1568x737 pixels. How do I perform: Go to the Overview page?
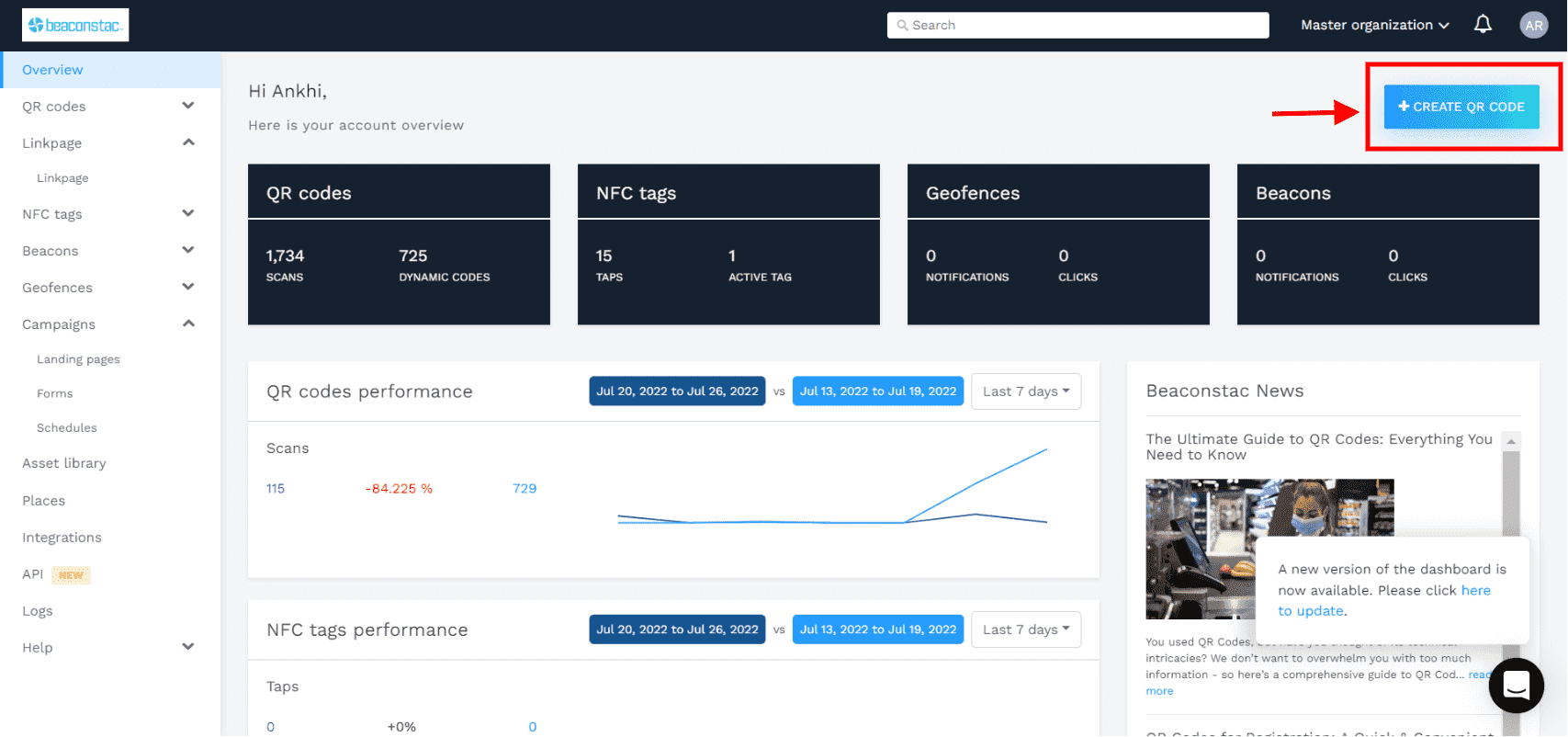click(110, 70)
